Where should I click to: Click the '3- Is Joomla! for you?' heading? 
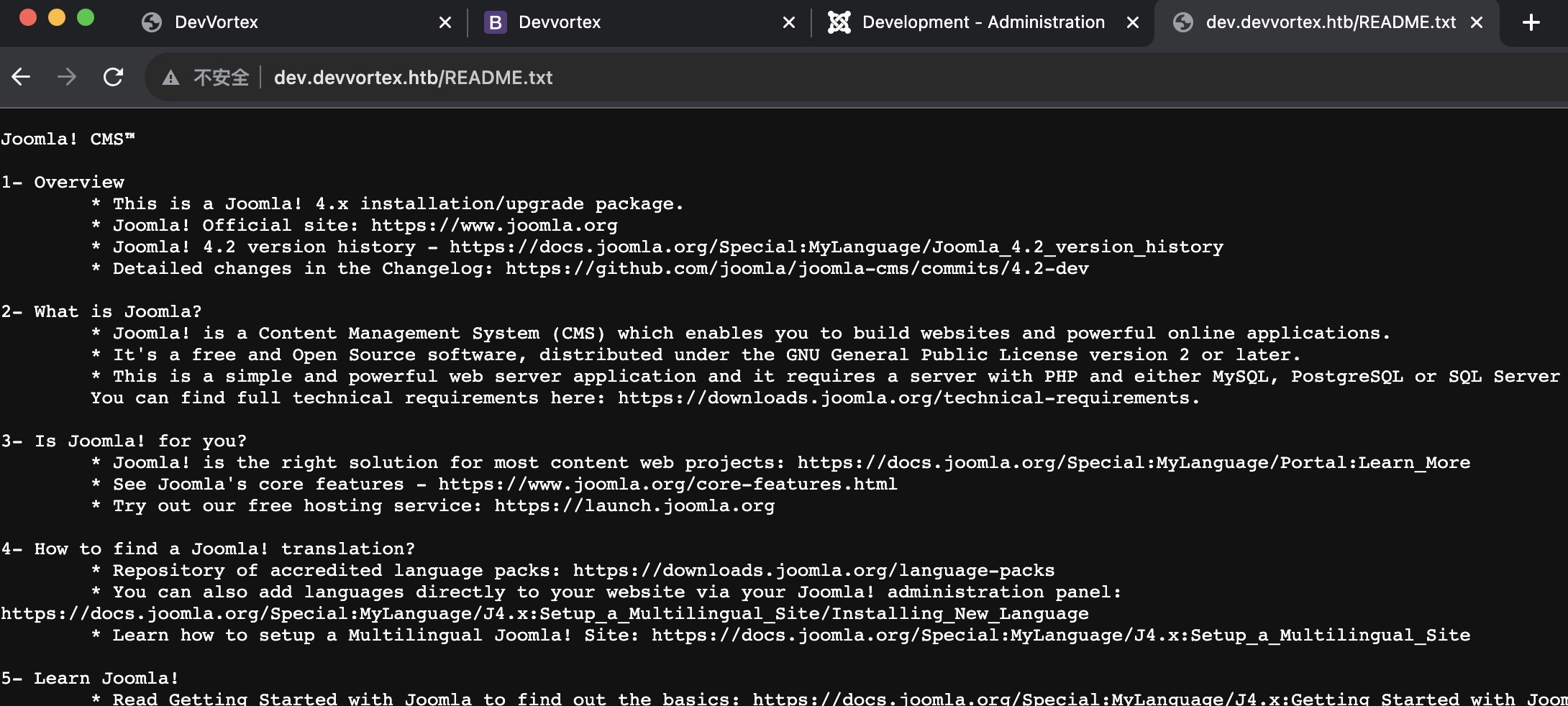pos(124,441)
